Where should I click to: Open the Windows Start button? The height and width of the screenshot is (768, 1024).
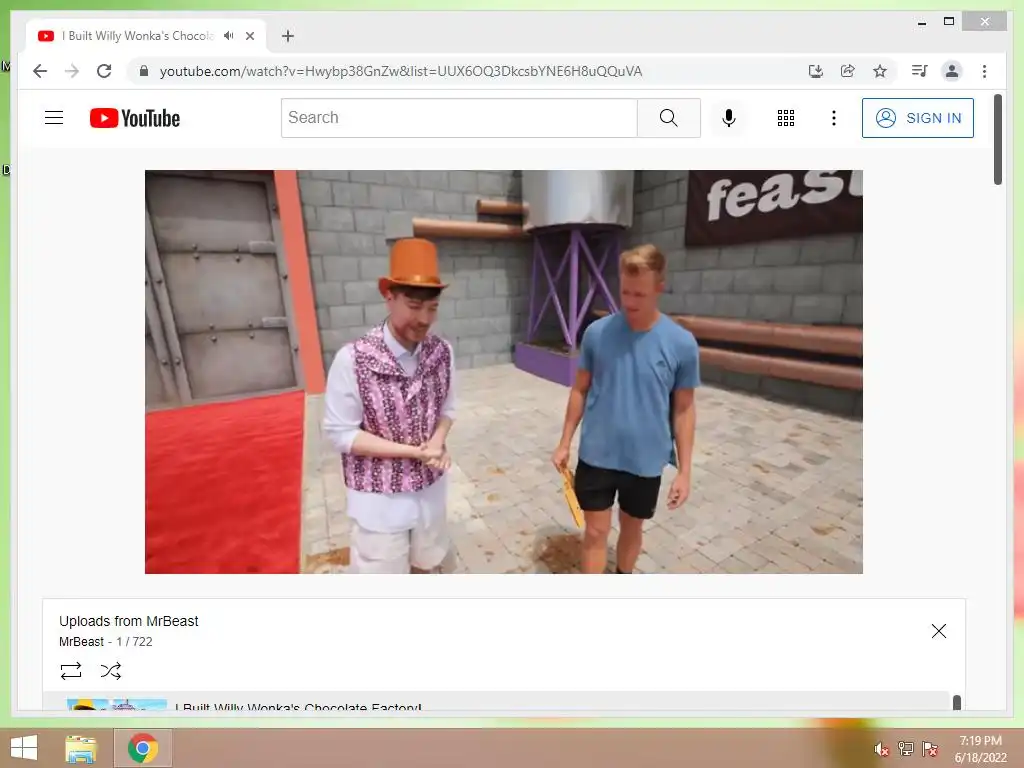(x=24, y=748)
